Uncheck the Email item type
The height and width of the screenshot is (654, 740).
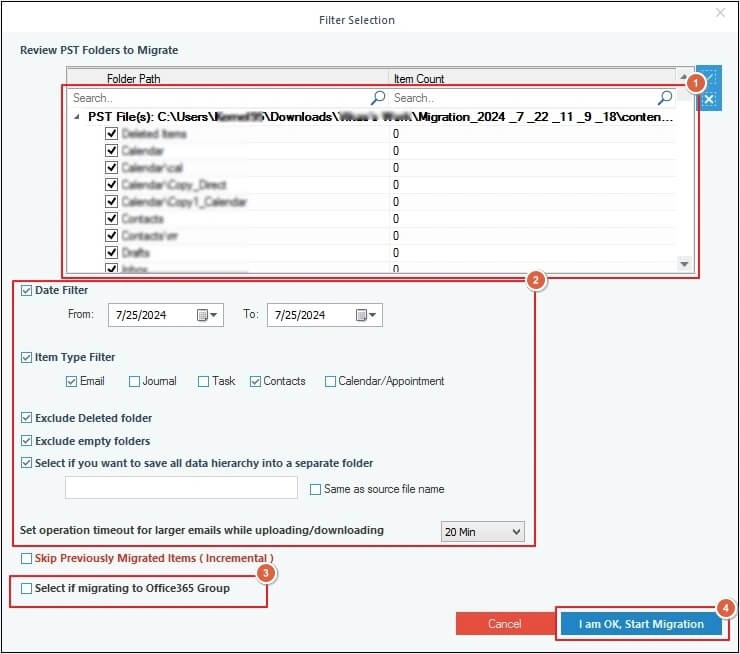(x=71, y=381)
